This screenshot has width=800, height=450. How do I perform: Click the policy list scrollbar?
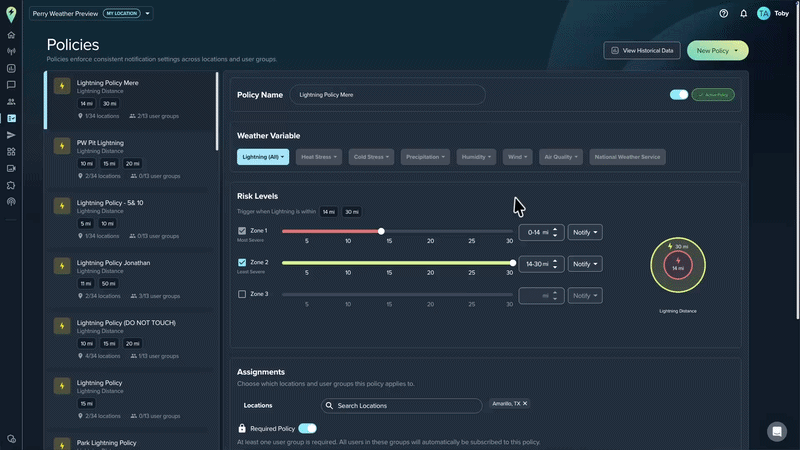coord(217,111)
